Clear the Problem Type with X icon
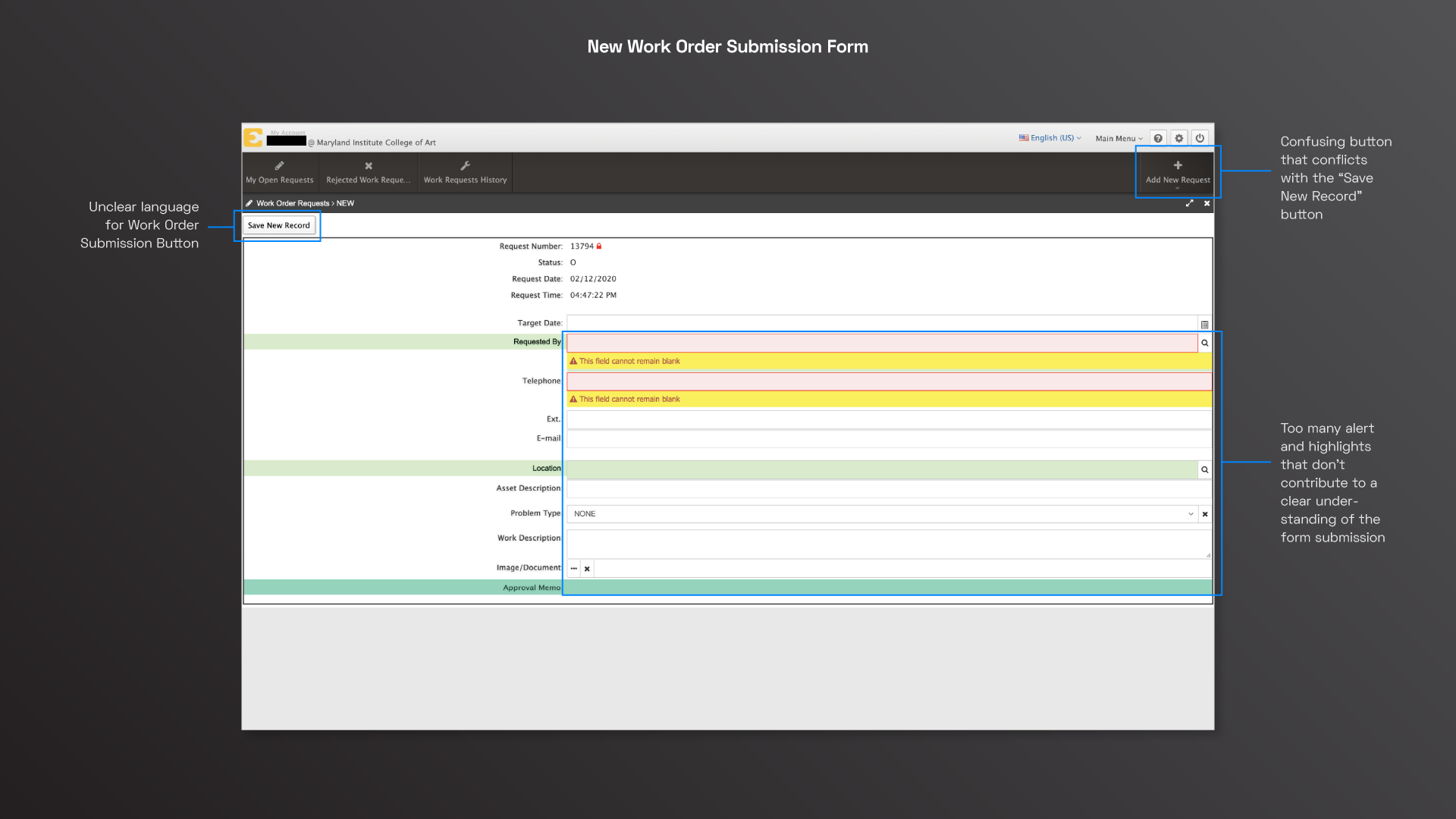1456x819 pixels. (x=1205, y=514)
